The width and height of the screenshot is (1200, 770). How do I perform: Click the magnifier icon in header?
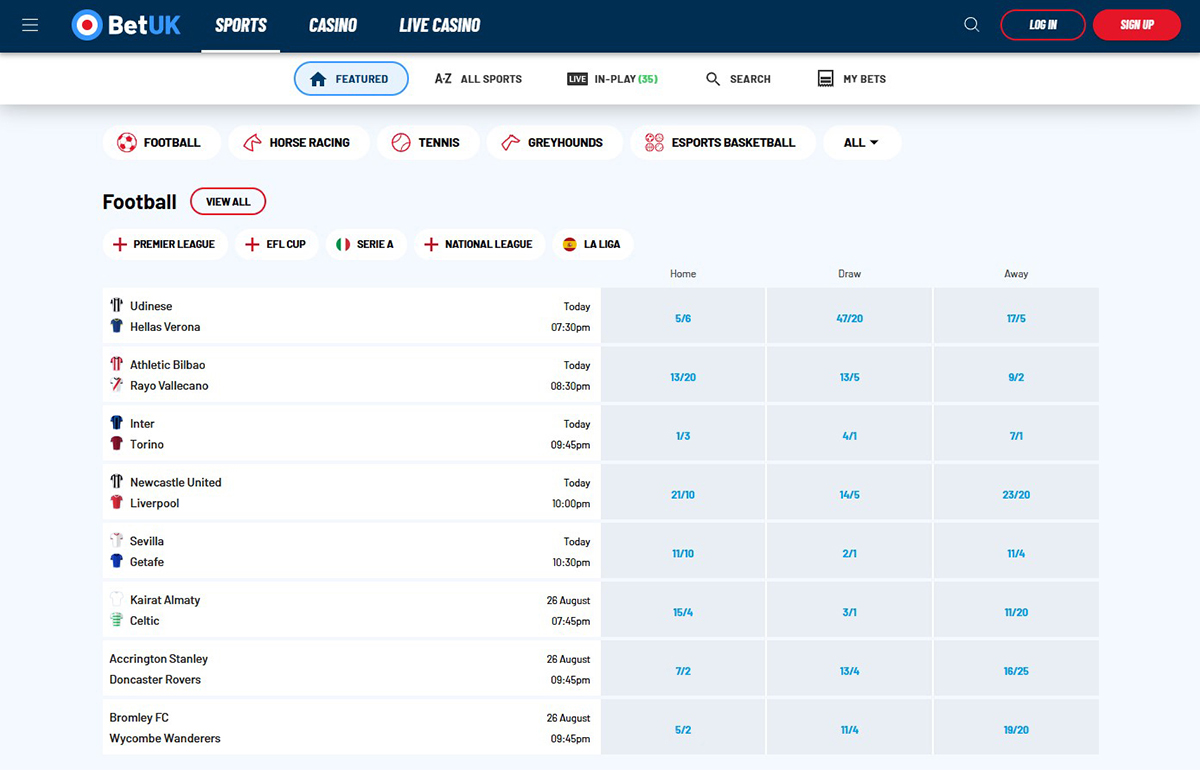tap(971, 25)
